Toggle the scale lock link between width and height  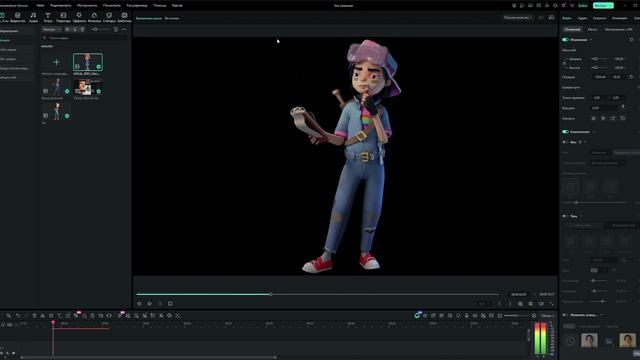[x=565, y=63]
